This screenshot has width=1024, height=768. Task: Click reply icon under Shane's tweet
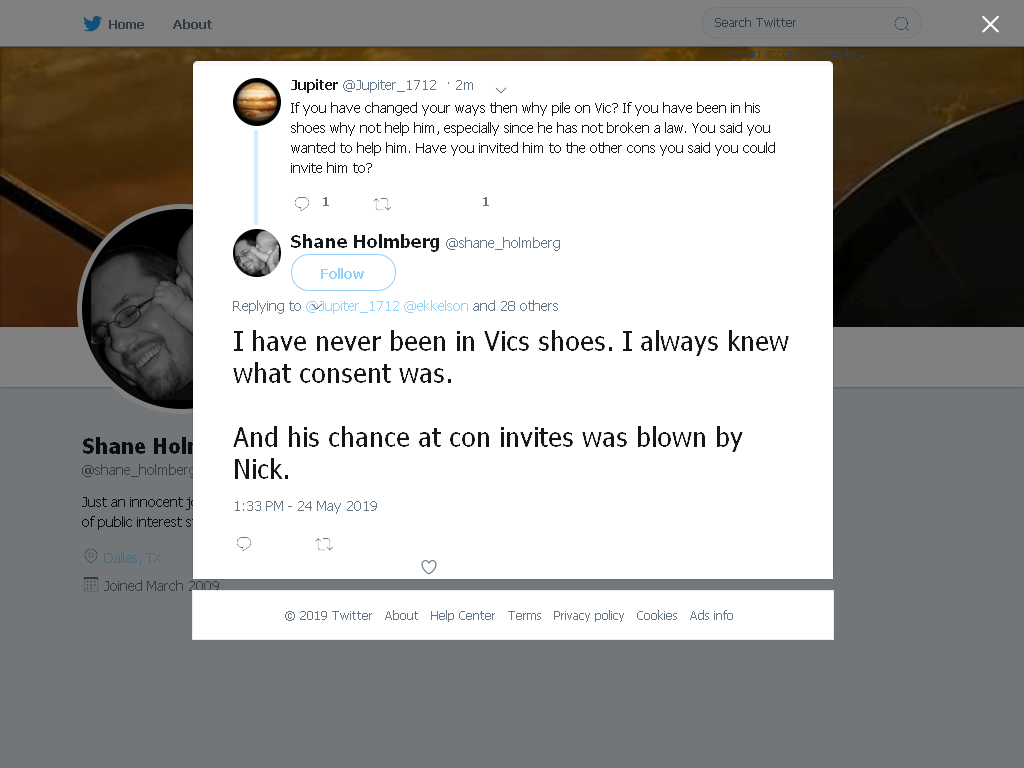pos(244,543)
